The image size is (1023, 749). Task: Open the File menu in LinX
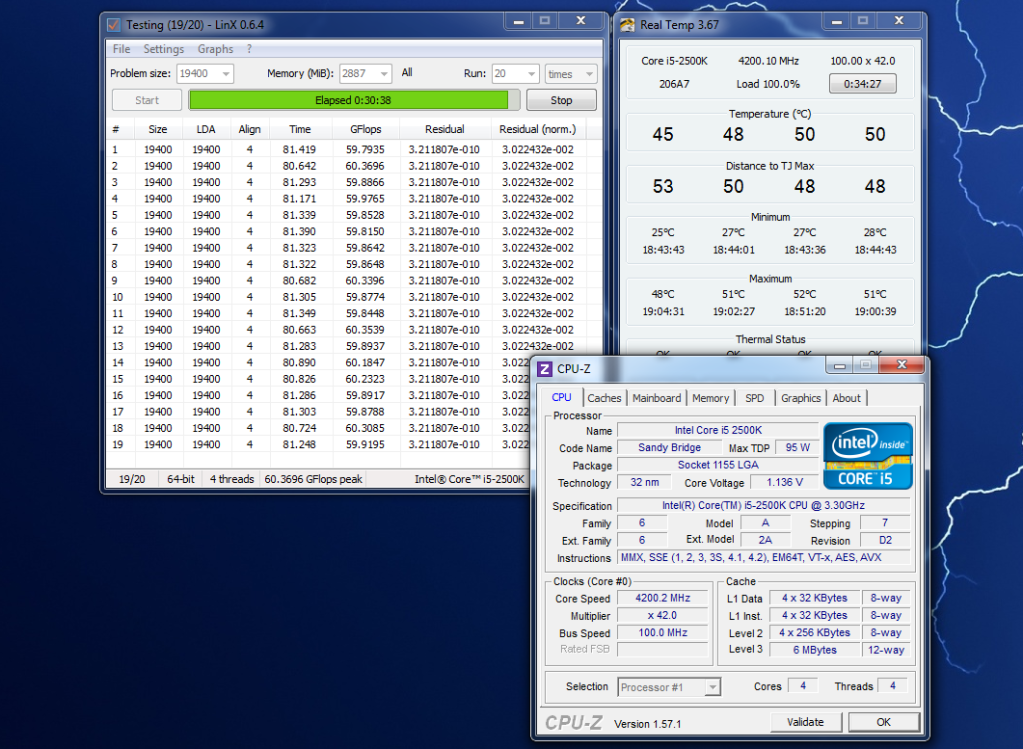pos(121,49)
